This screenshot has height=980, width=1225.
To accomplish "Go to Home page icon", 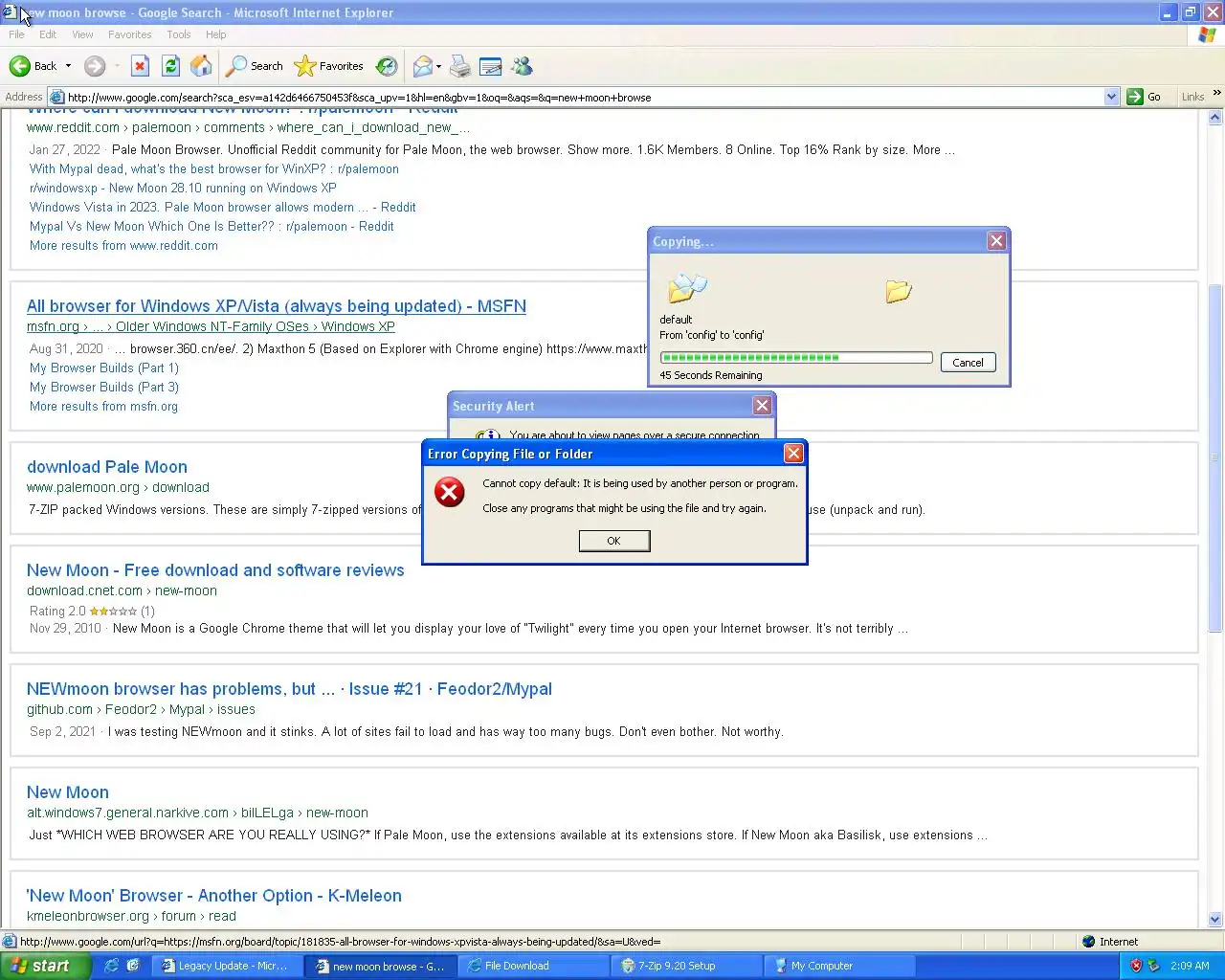I will click(x=201, y=66).
